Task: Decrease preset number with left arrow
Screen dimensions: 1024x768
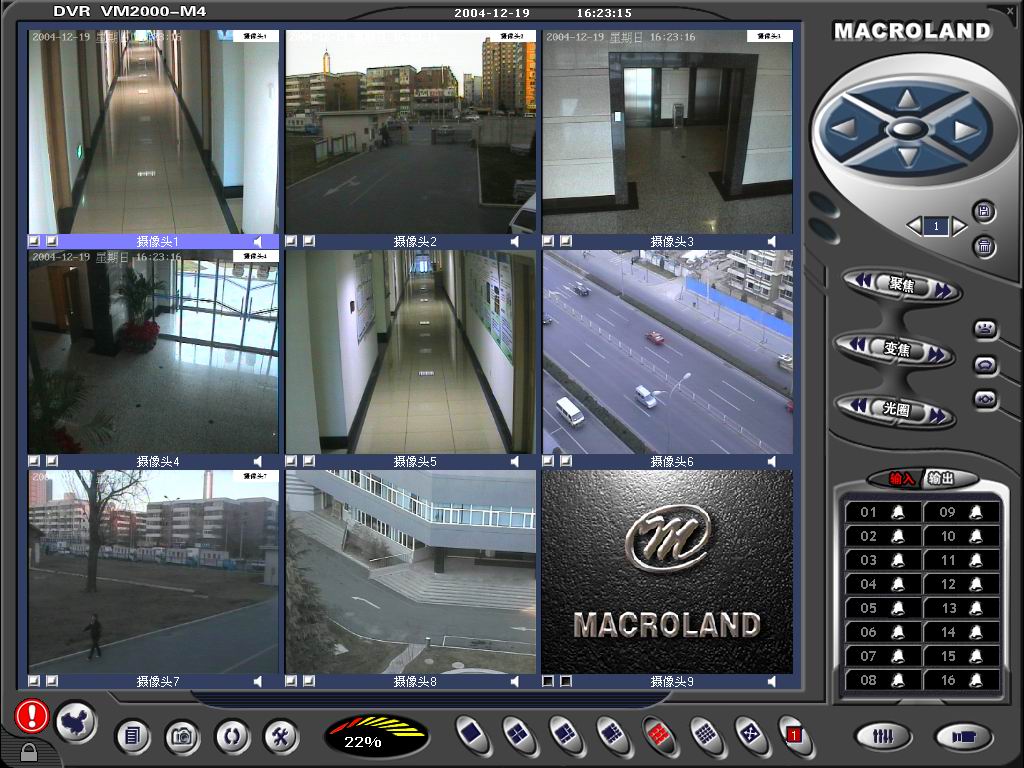Action: (914, 227)
